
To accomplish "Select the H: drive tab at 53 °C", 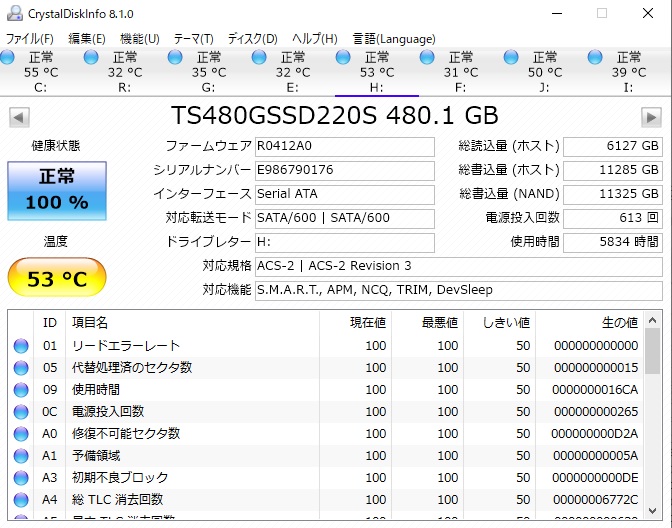I will click(377, 72).
